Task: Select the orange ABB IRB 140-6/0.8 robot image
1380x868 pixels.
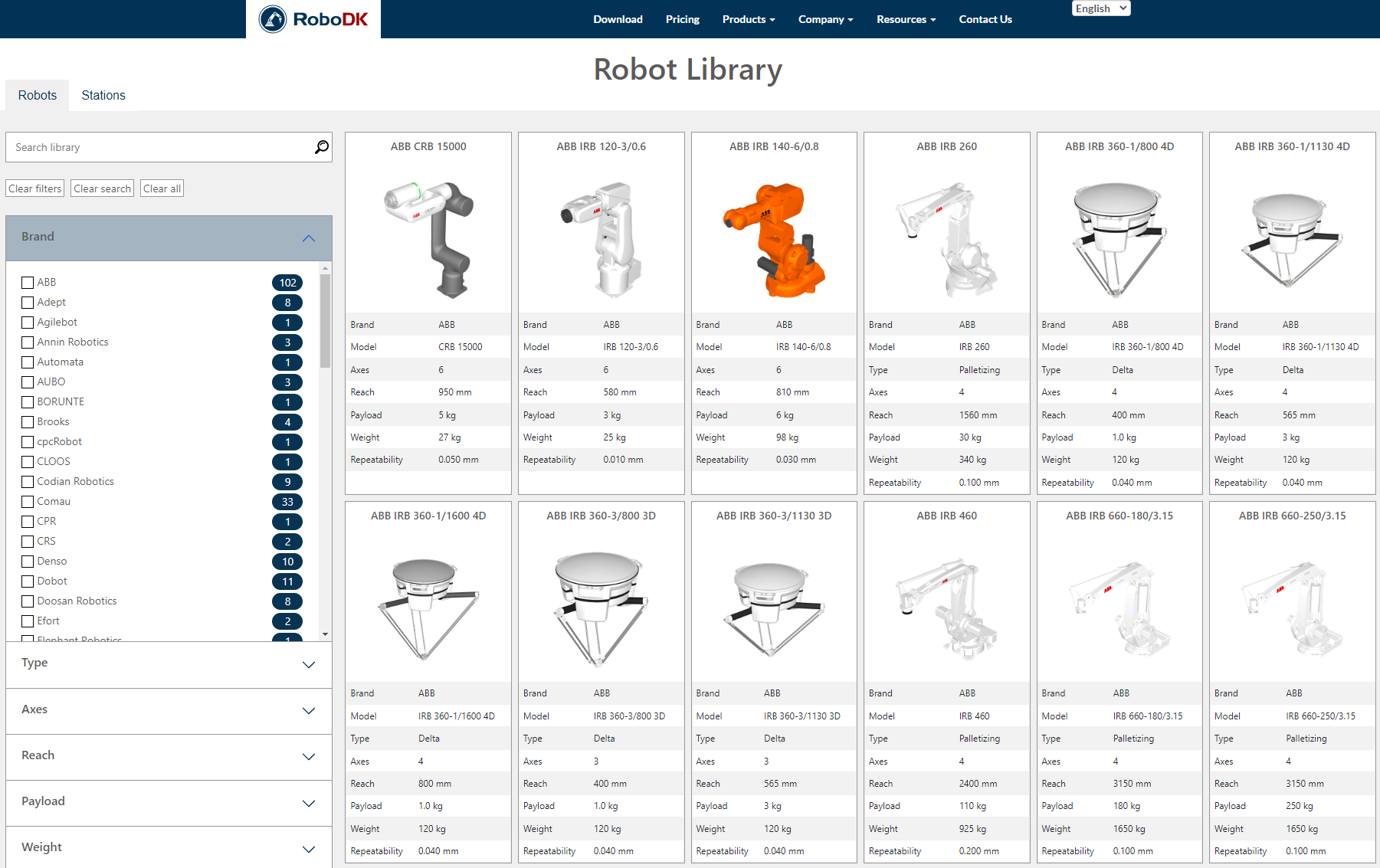Action: [x=774, y=239]
